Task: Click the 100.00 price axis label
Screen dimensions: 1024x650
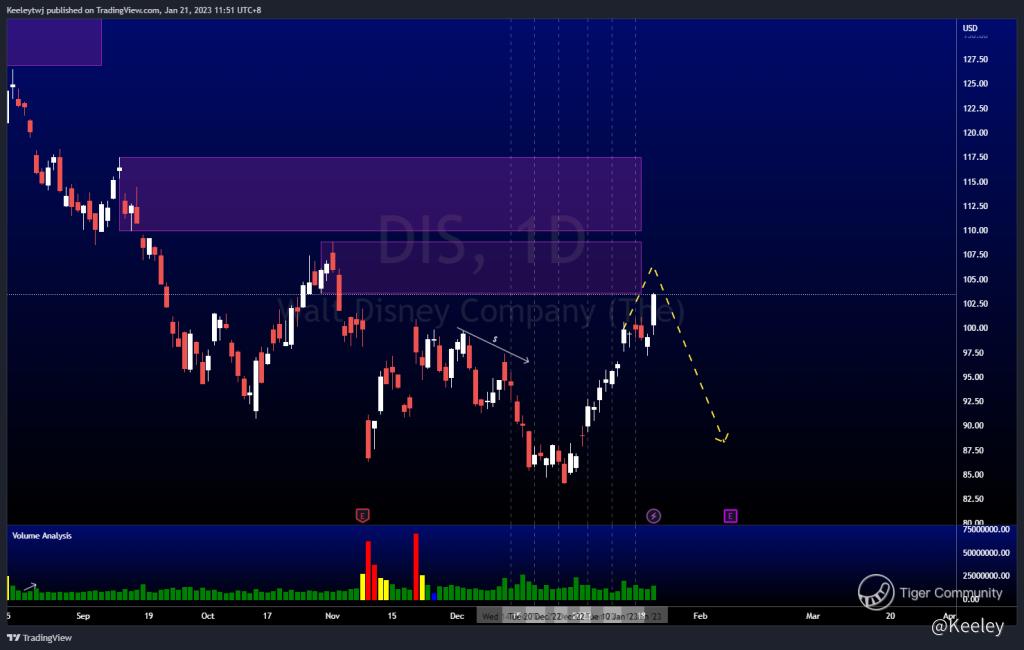Action: point(975,328)
